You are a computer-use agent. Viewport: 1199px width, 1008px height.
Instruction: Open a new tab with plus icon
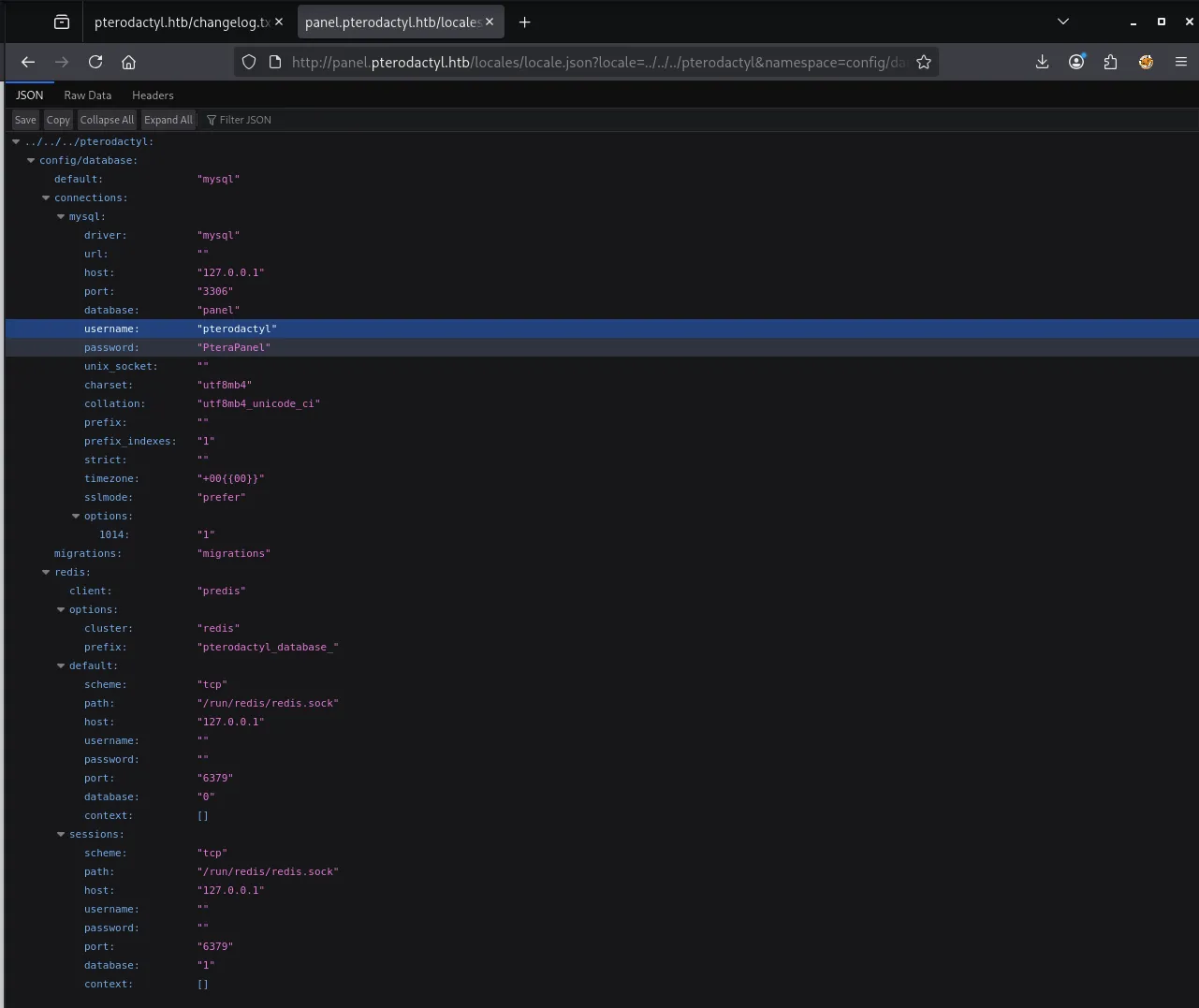click(525, 22)
